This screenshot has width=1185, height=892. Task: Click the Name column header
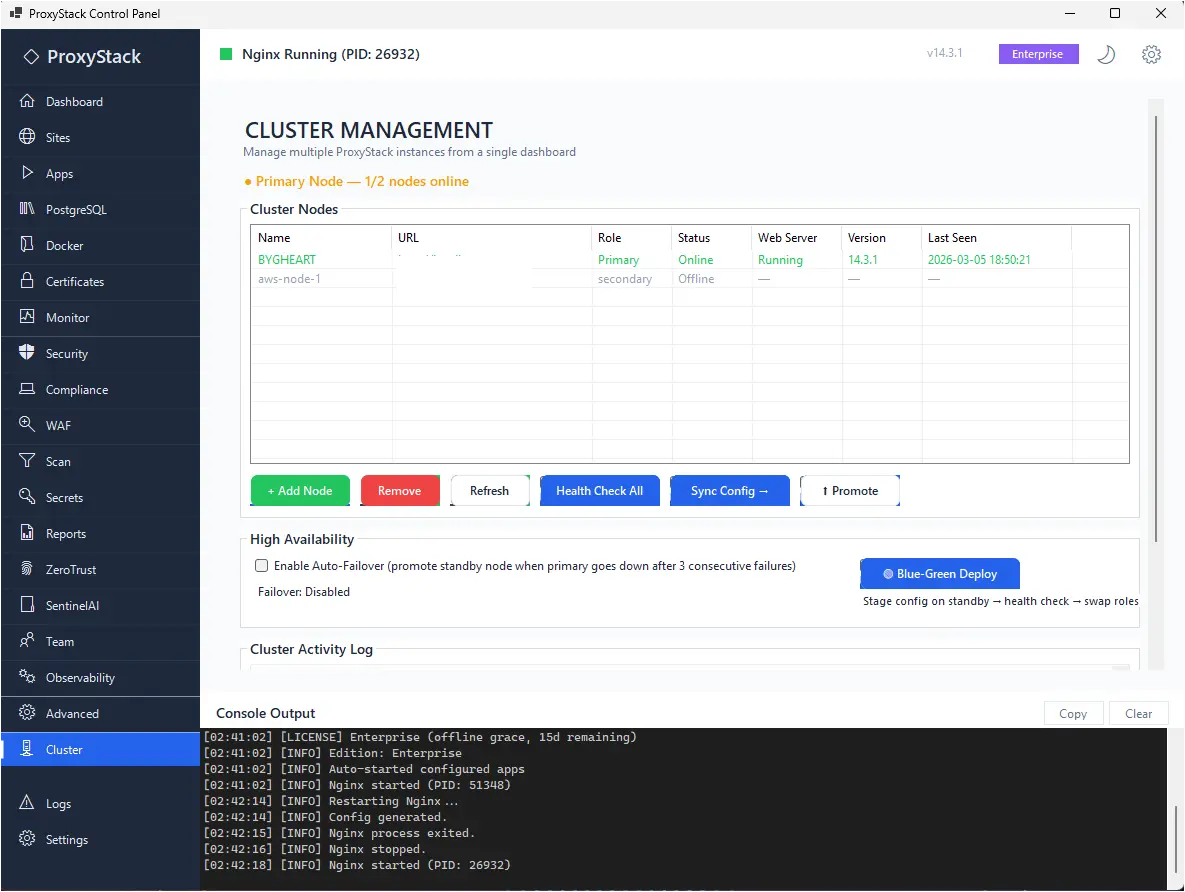[321, 237]
